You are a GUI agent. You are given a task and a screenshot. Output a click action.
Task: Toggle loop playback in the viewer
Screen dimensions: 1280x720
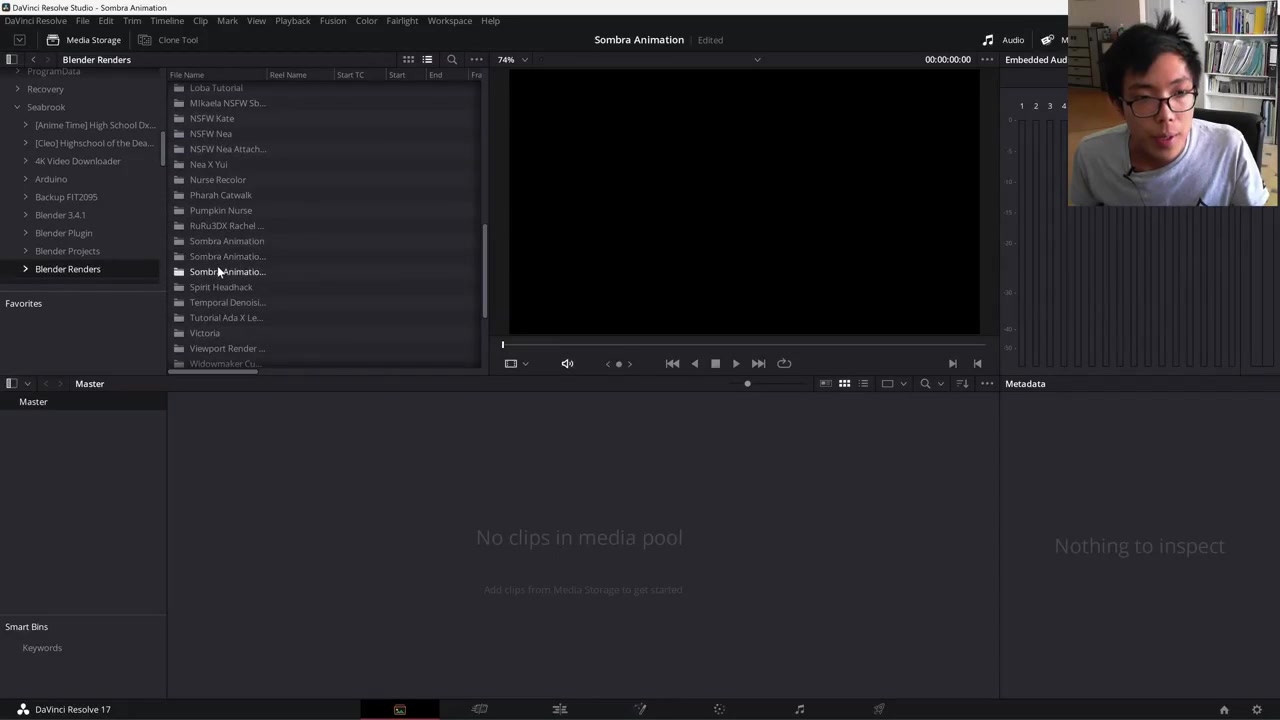(x=784, y=364)
